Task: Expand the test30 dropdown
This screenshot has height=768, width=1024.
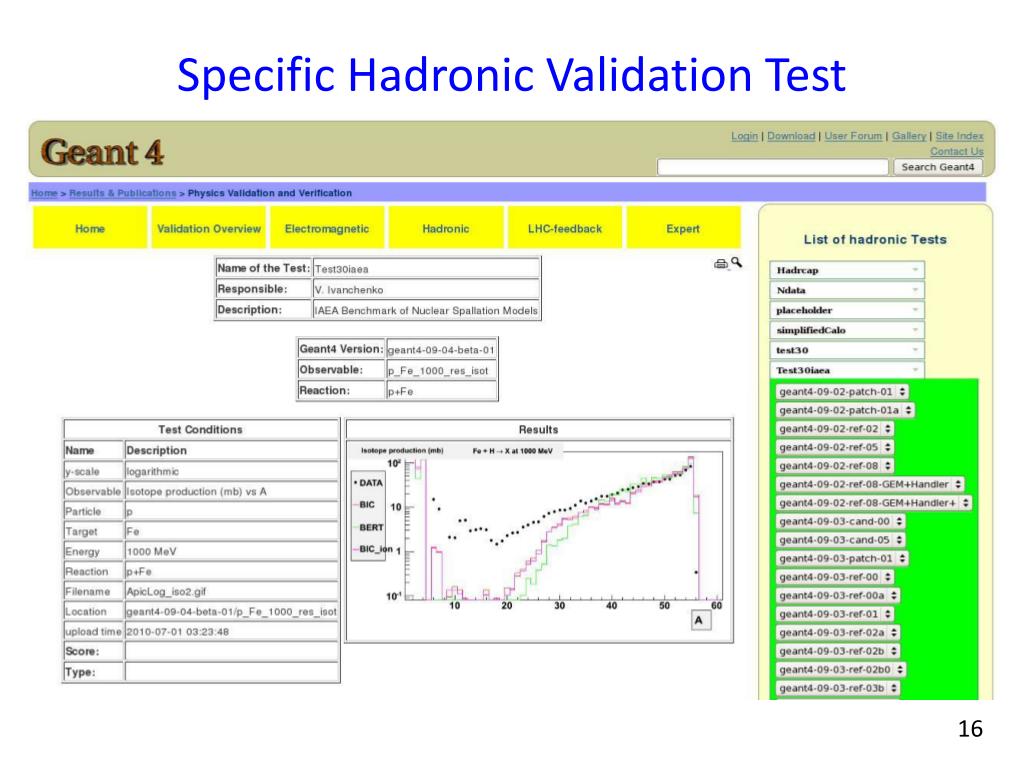Action: [847, 350]
